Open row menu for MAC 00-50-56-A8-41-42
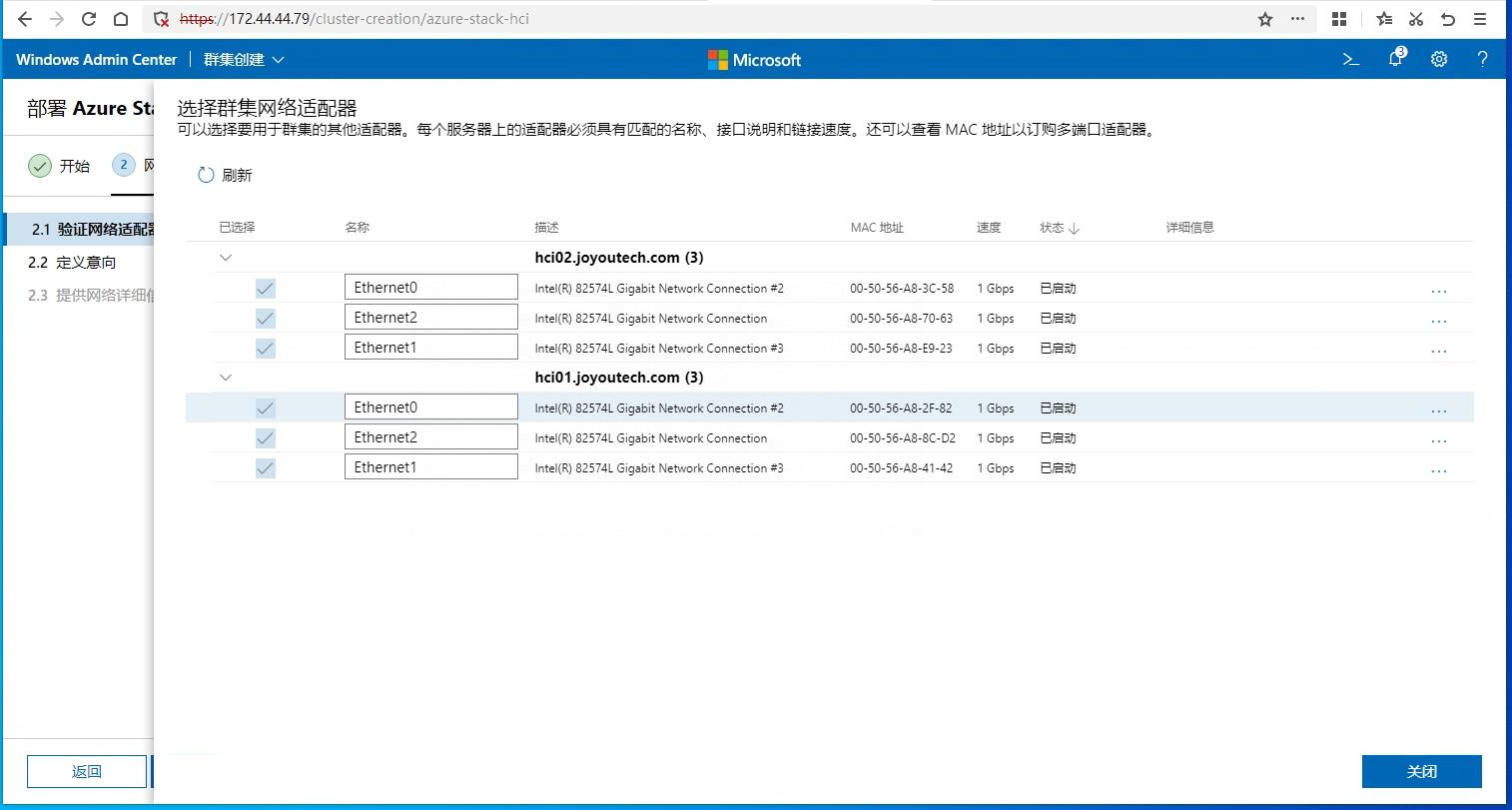The image size is (1512, 810). [x=1439, y=469]
